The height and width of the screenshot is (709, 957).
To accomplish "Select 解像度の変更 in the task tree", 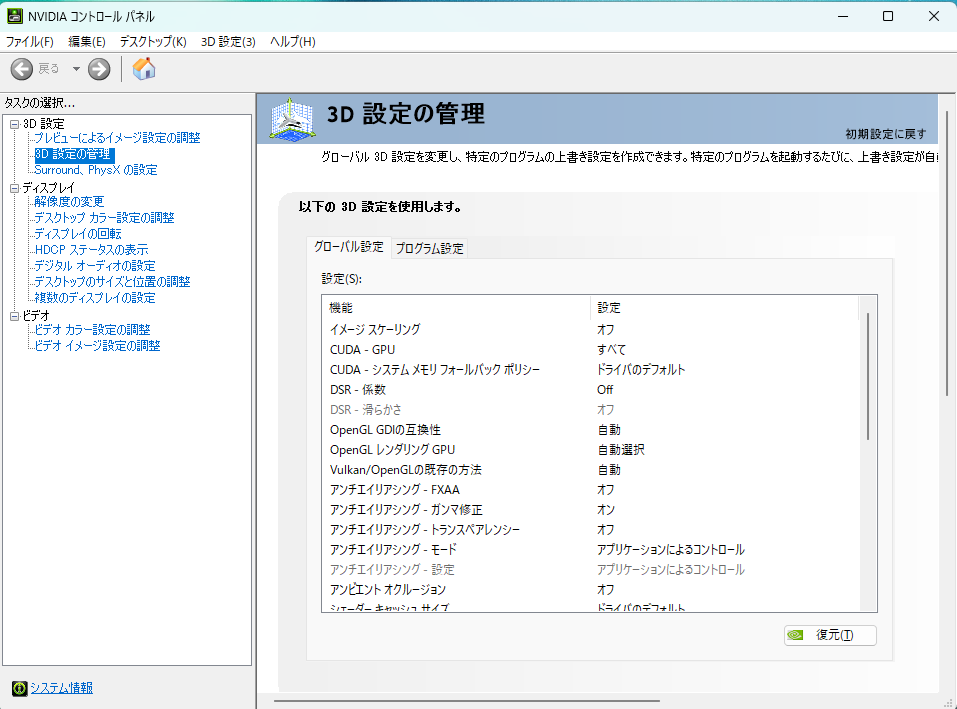I will pos(69,202).
